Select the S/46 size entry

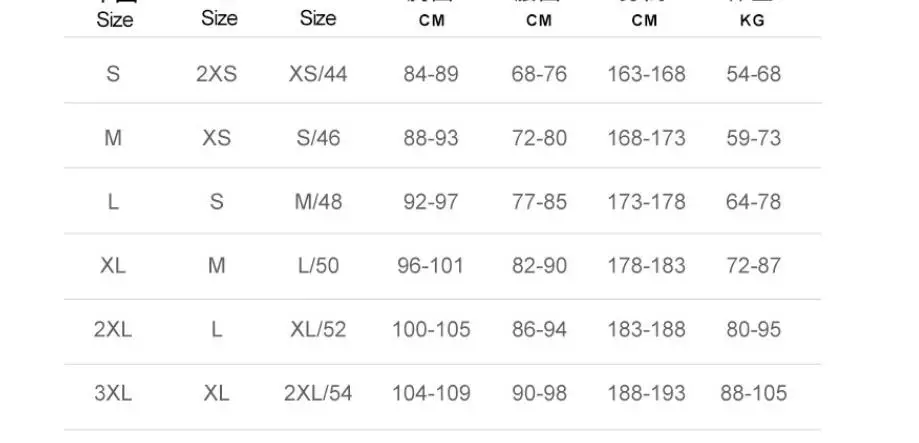click(318, 138)
